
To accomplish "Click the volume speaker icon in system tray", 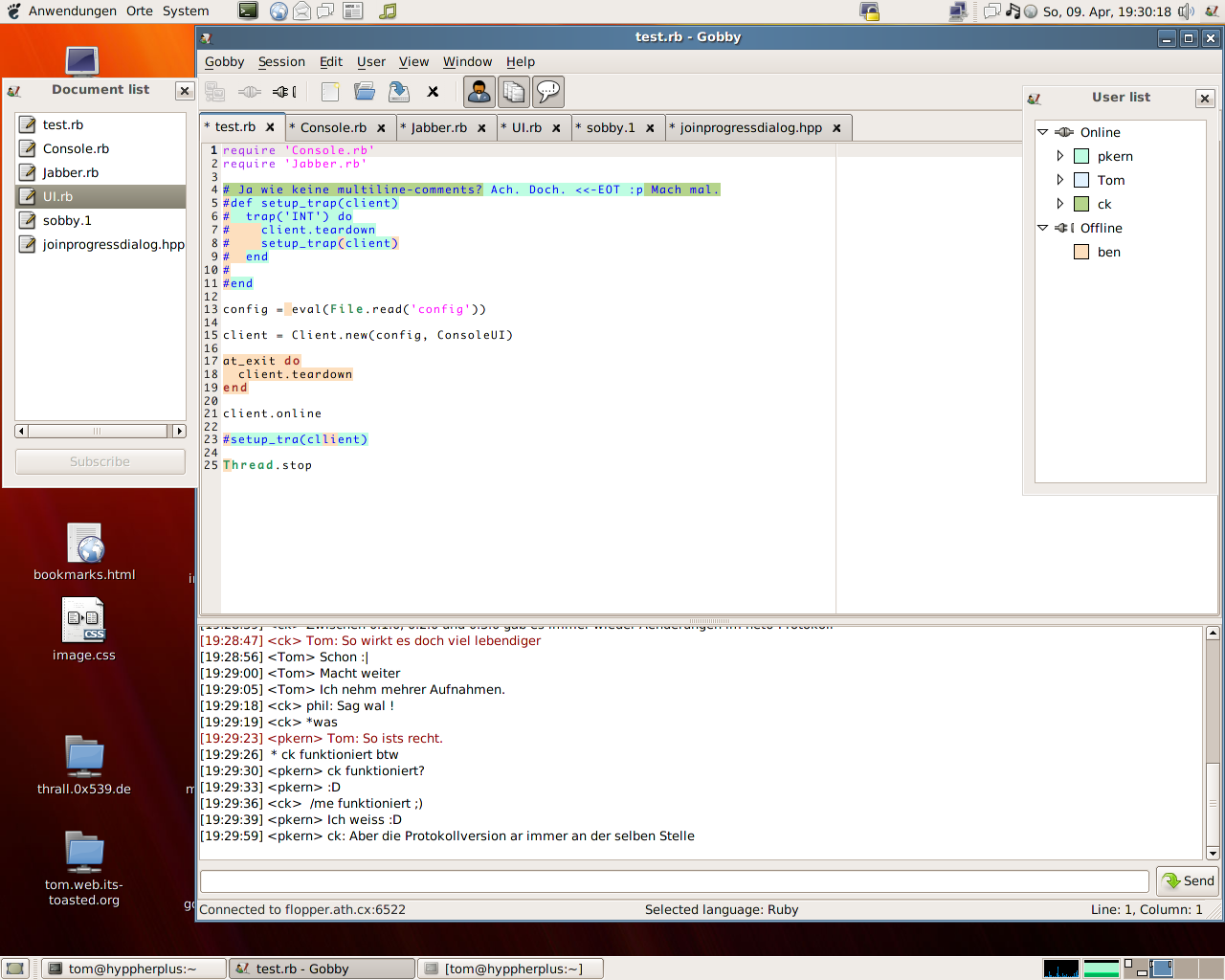I will [x=1186, y=11].
